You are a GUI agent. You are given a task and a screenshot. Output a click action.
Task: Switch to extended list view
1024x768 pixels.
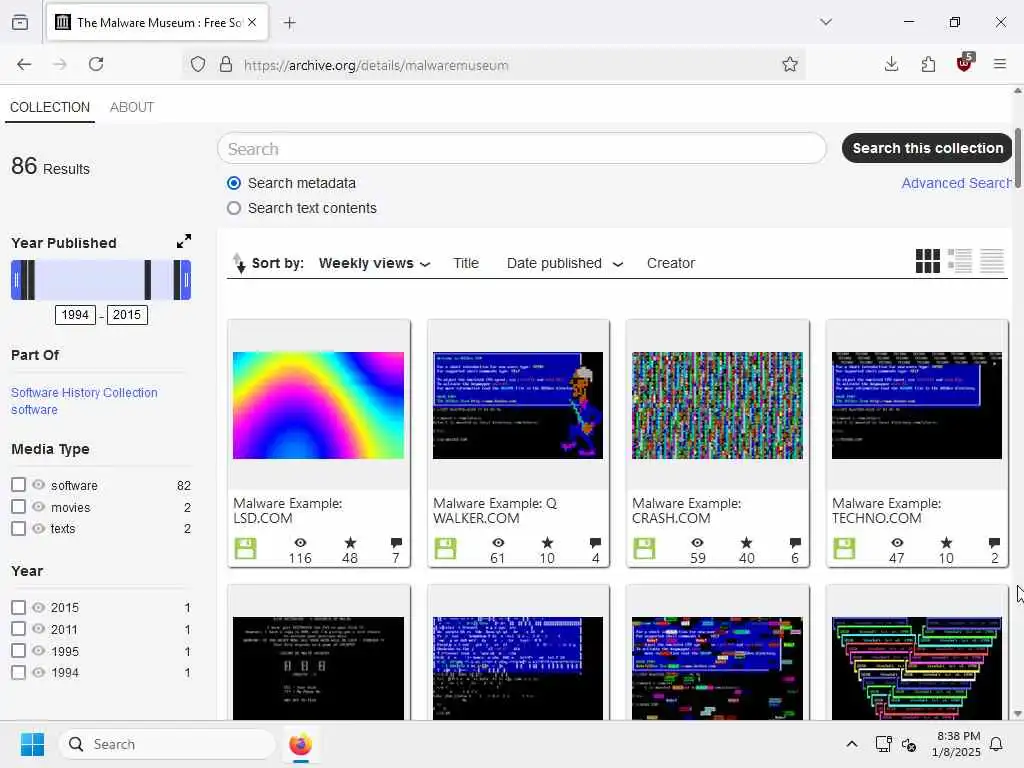(959, 261)
